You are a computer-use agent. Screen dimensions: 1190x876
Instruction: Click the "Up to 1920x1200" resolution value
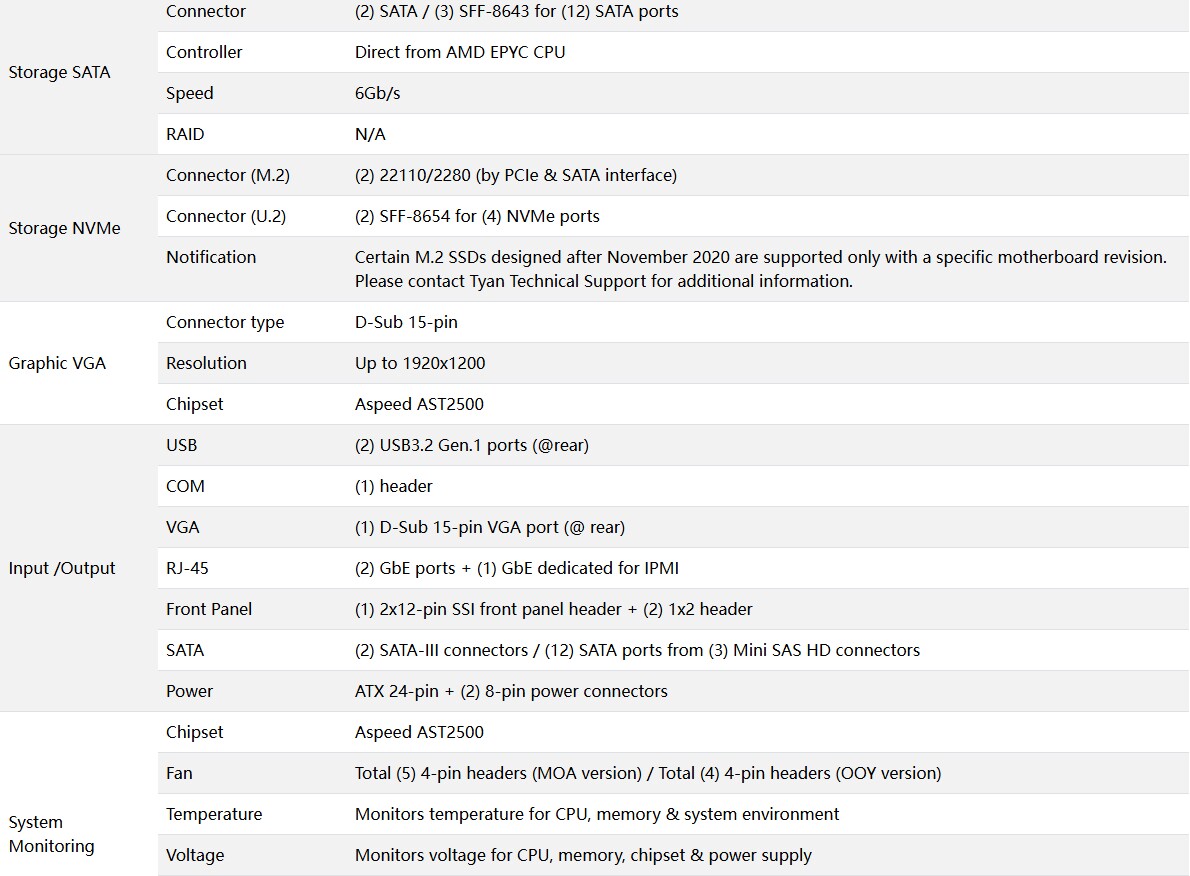tap(420, 363)
